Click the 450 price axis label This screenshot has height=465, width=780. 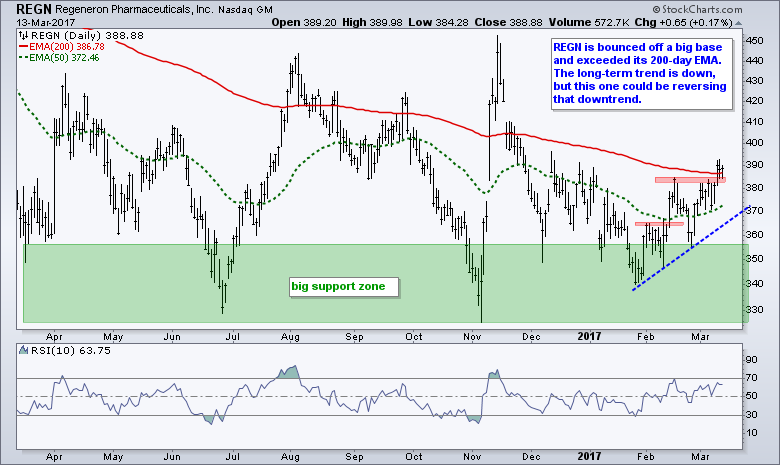(755, 40)
